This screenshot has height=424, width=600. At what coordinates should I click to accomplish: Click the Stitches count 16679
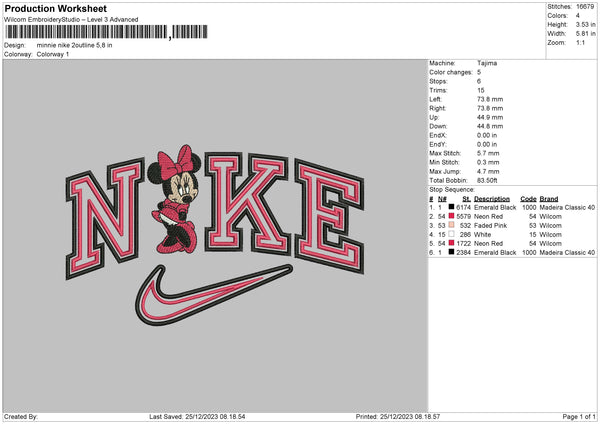[585, 7]
